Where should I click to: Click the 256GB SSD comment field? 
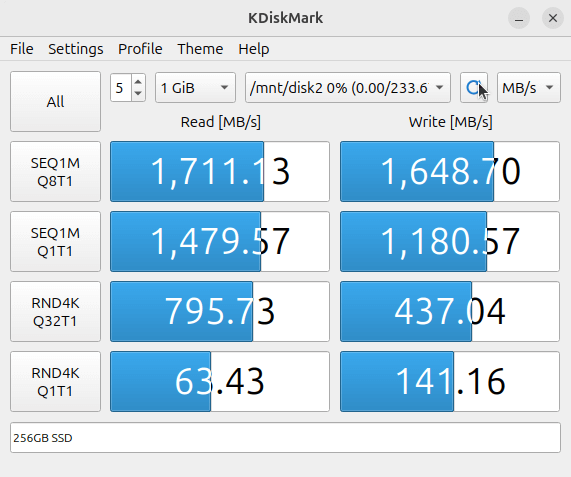pyautogui.click(x=286, y=438)
